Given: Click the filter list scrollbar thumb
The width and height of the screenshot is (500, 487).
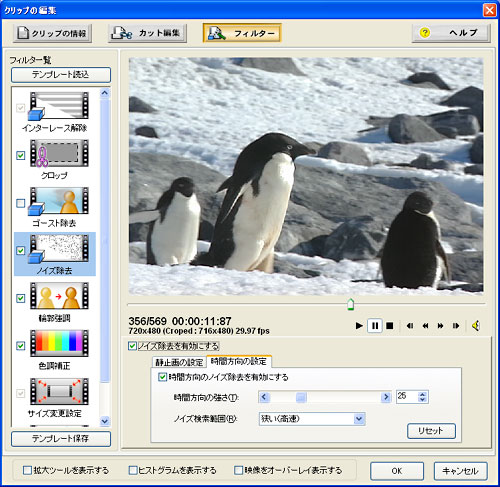Looking at the screenshot, I should (x=105, y=240).
